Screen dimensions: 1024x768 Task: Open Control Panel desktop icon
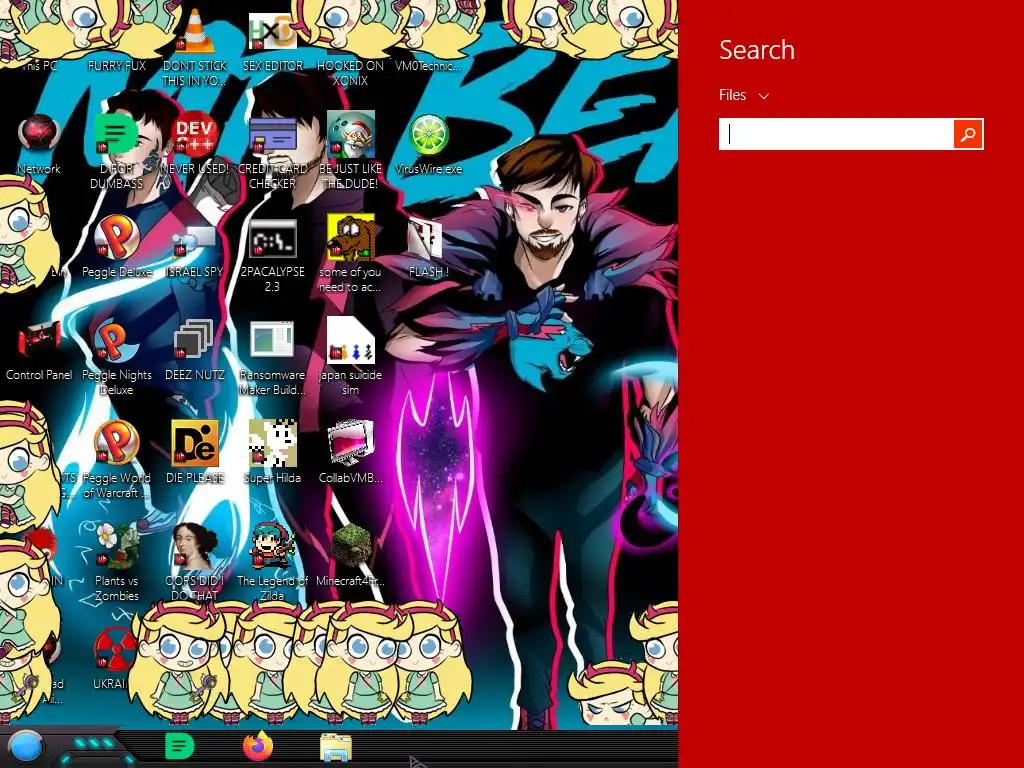click(39, 340)
